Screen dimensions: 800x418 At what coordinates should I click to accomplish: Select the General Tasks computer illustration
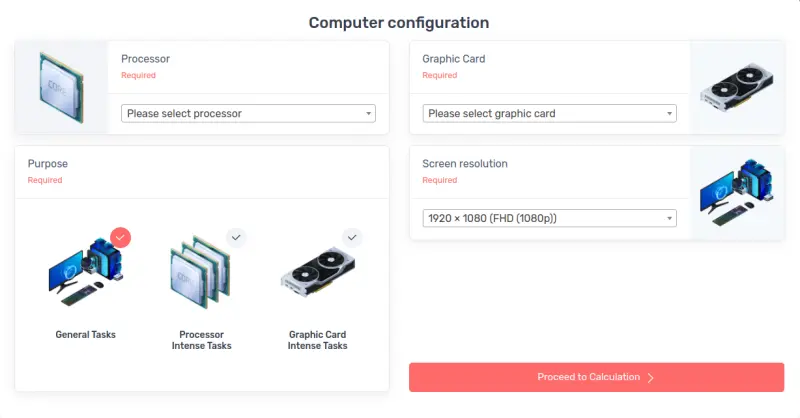point(86,271)
